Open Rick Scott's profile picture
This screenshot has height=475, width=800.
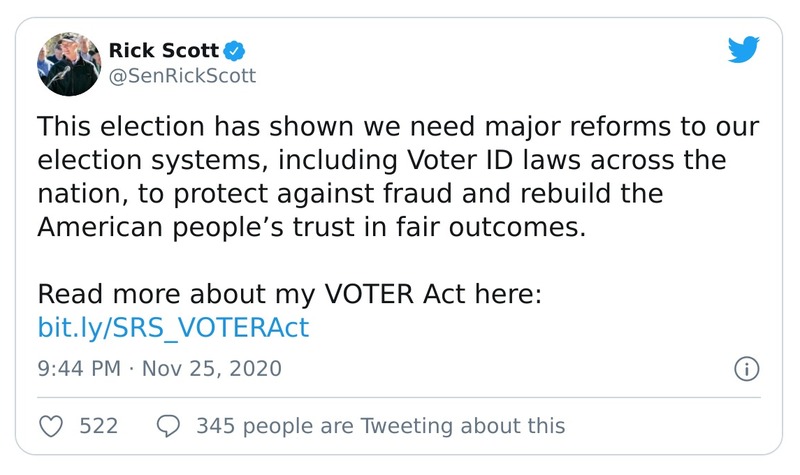(68, 62)
